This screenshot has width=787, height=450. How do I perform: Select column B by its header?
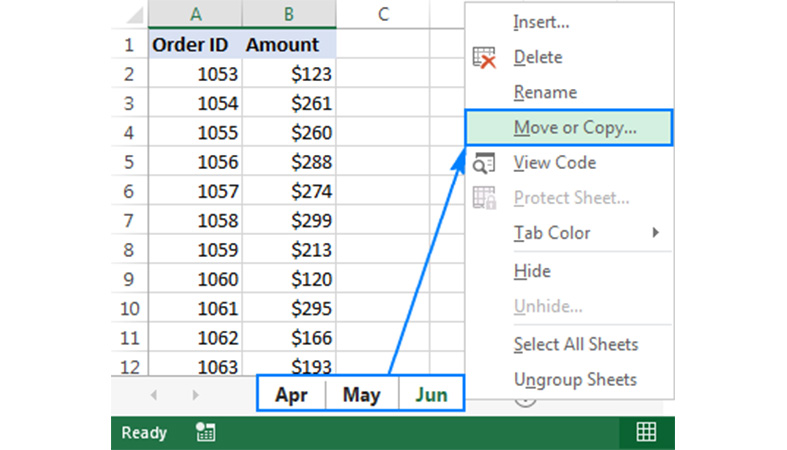289,13
